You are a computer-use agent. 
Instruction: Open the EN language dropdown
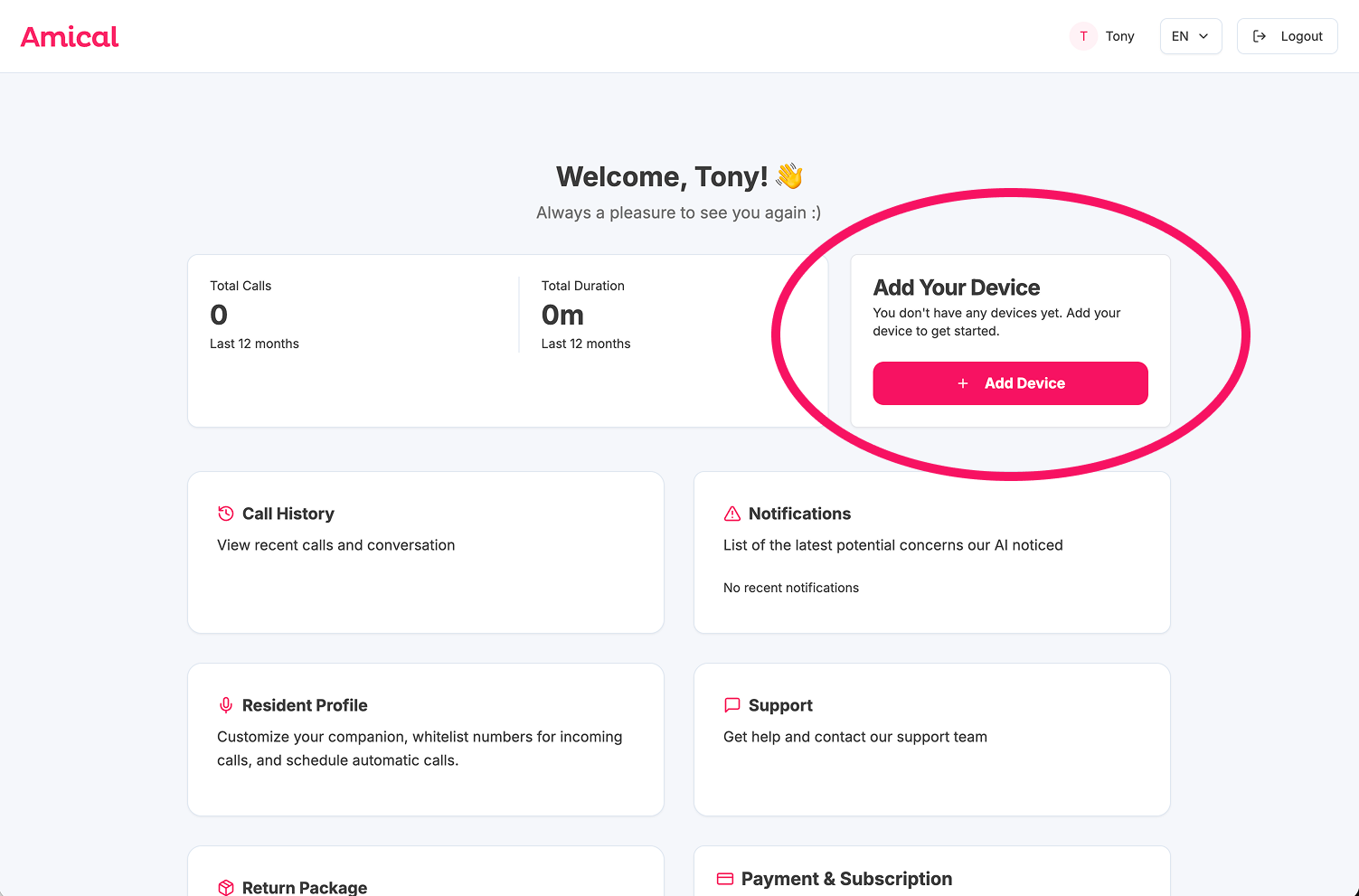(1191, 36)
